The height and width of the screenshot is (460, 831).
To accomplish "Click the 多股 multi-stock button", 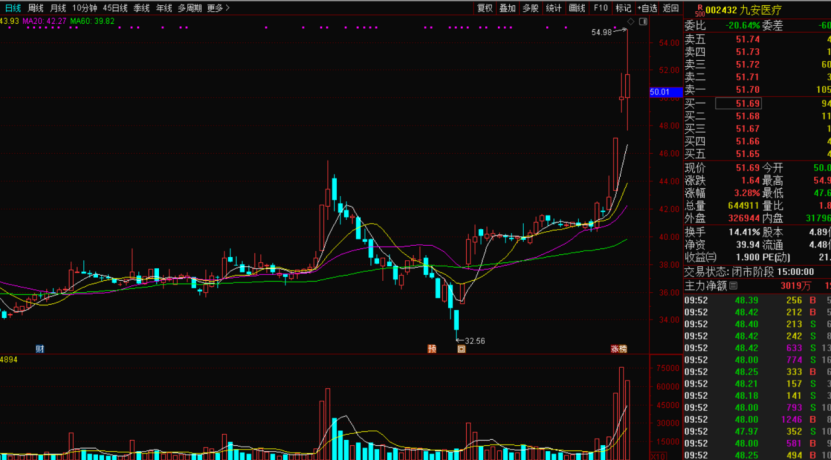I will coord(531,8).
